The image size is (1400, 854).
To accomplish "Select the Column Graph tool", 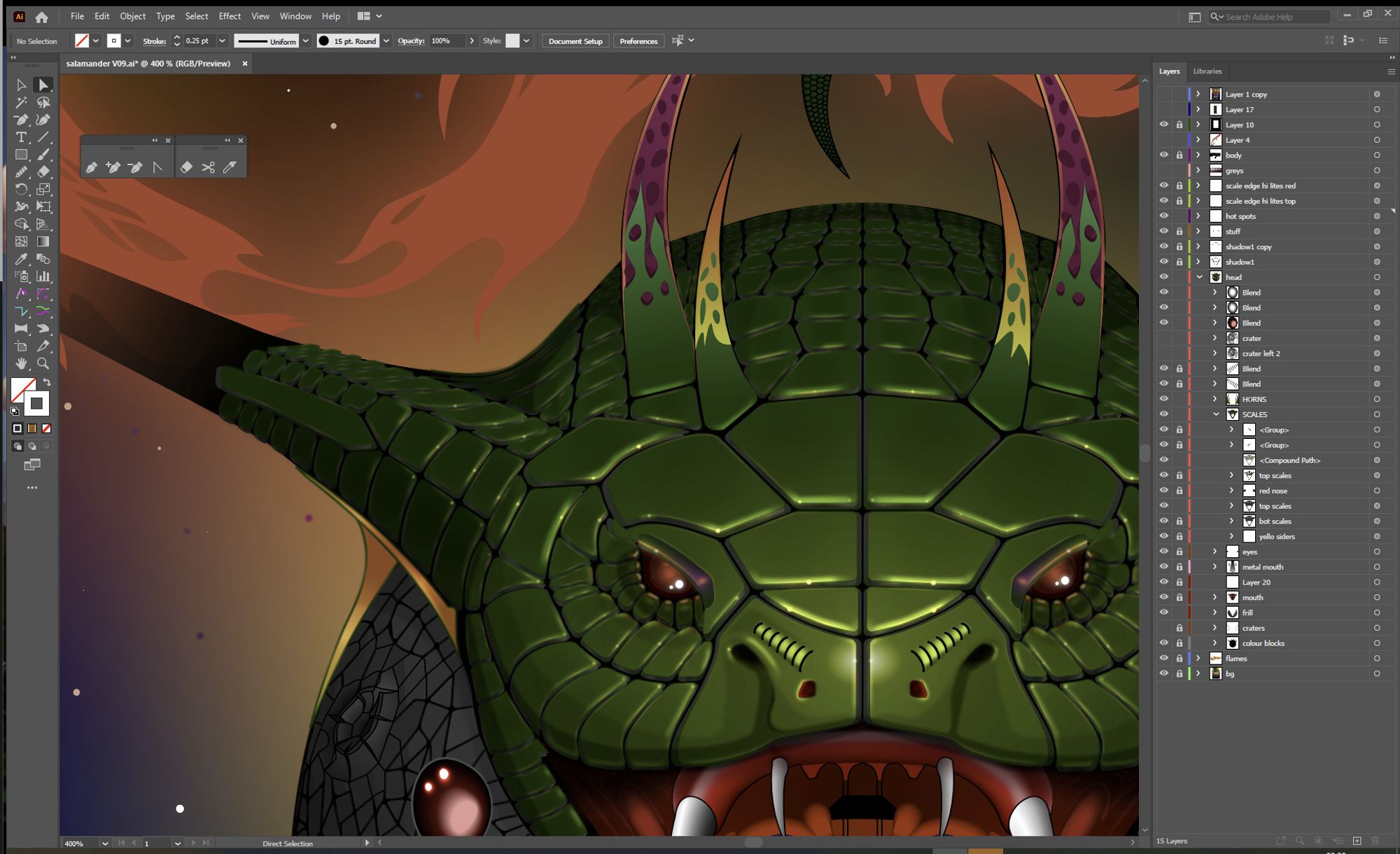I will pyautogui.click(x=43, y=276).
